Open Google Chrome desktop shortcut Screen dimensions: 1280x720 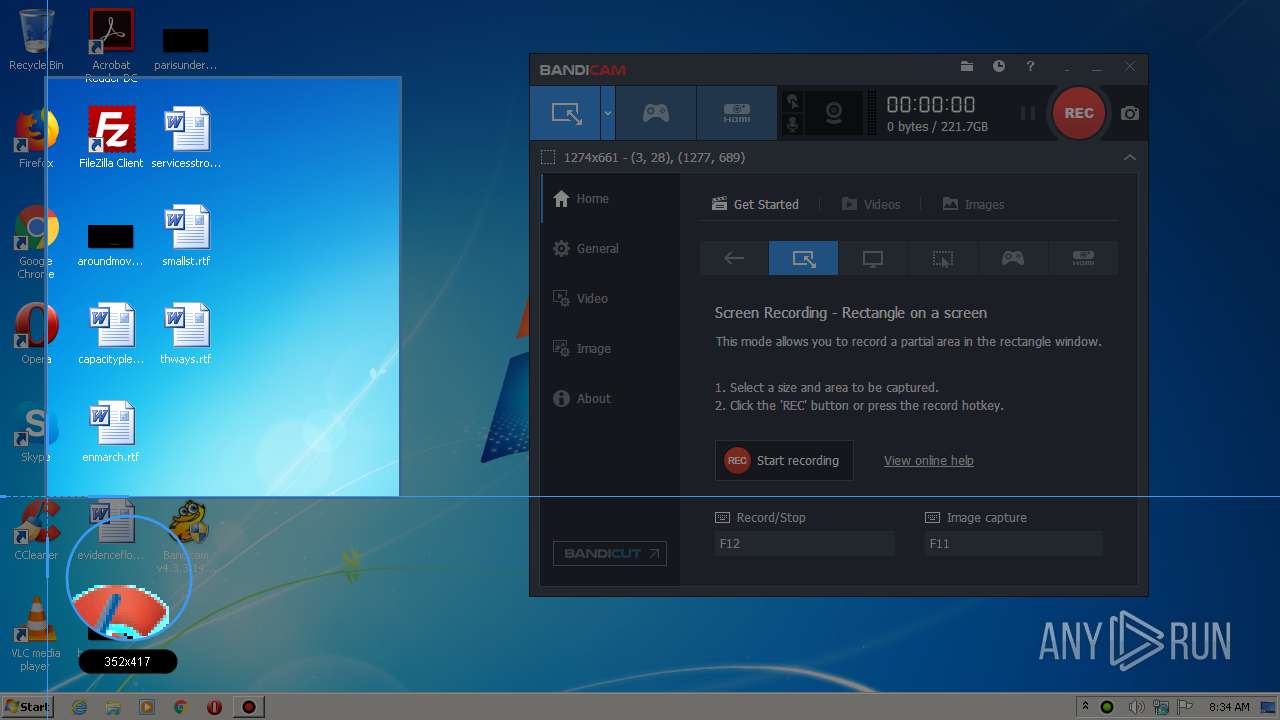click(x=36, y=243)
